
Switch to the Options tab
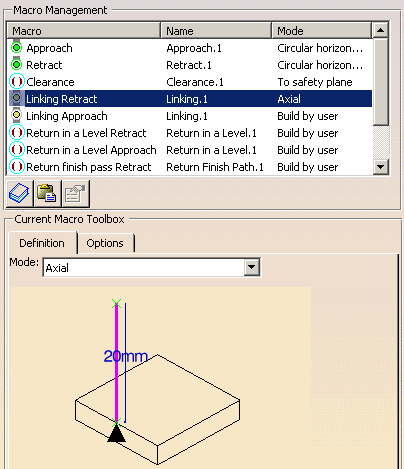[105, 243]
